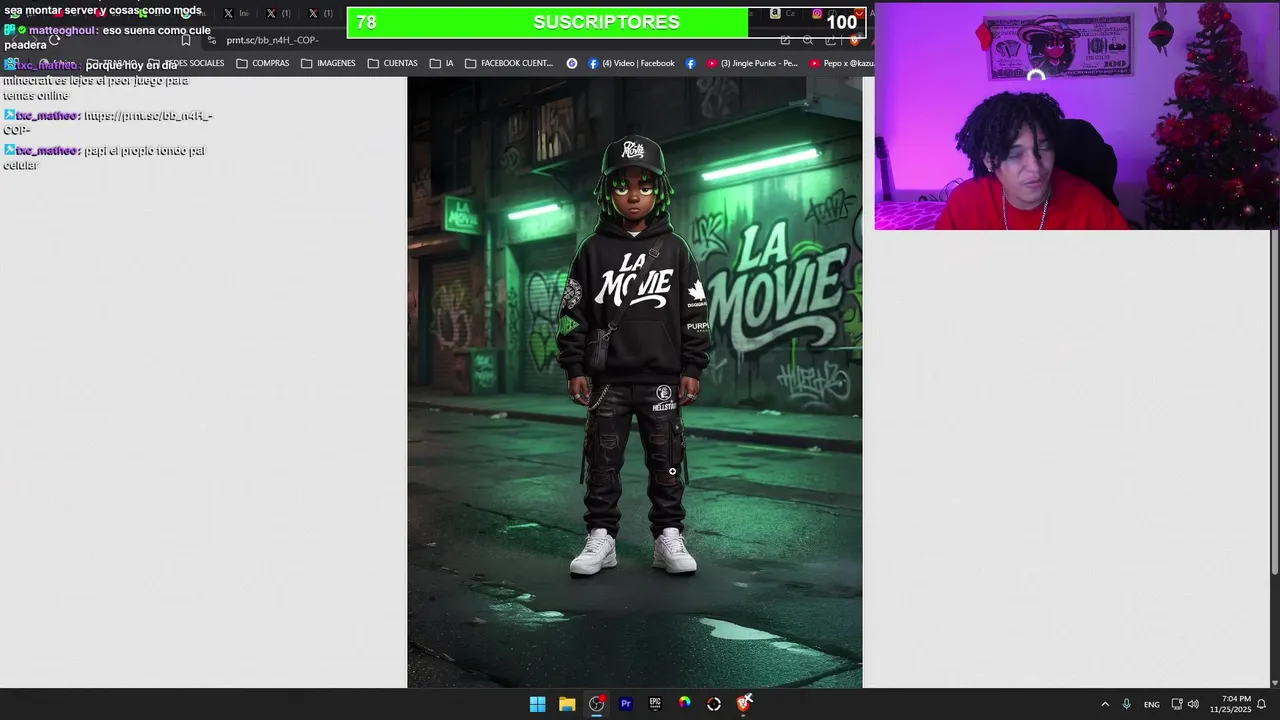Open the Pepo x @kazu bookmark
Screen dimensions: 1280x720
pos(842,63)
